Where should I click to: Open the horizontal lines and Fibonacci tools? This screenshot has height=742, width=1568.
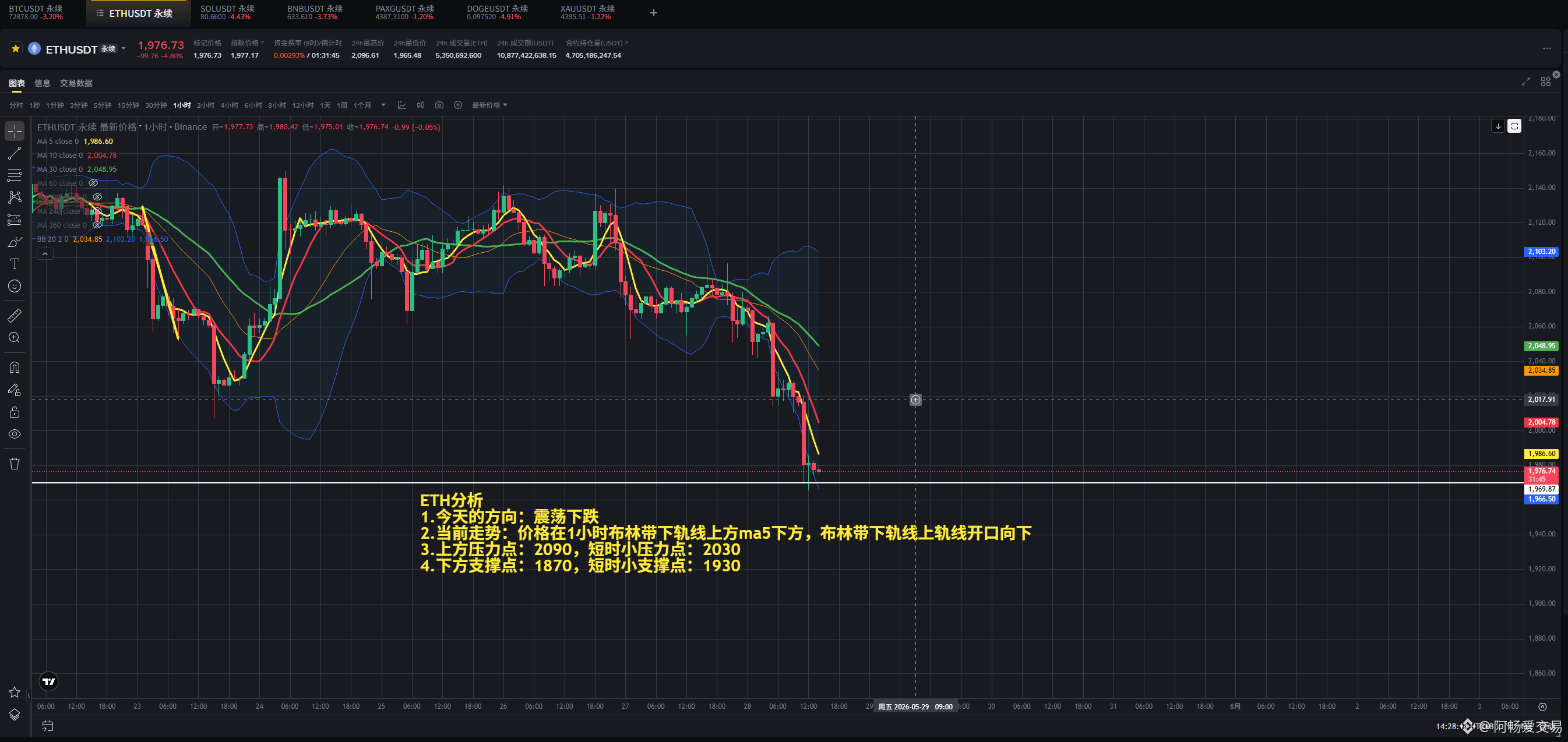(15, 175)
